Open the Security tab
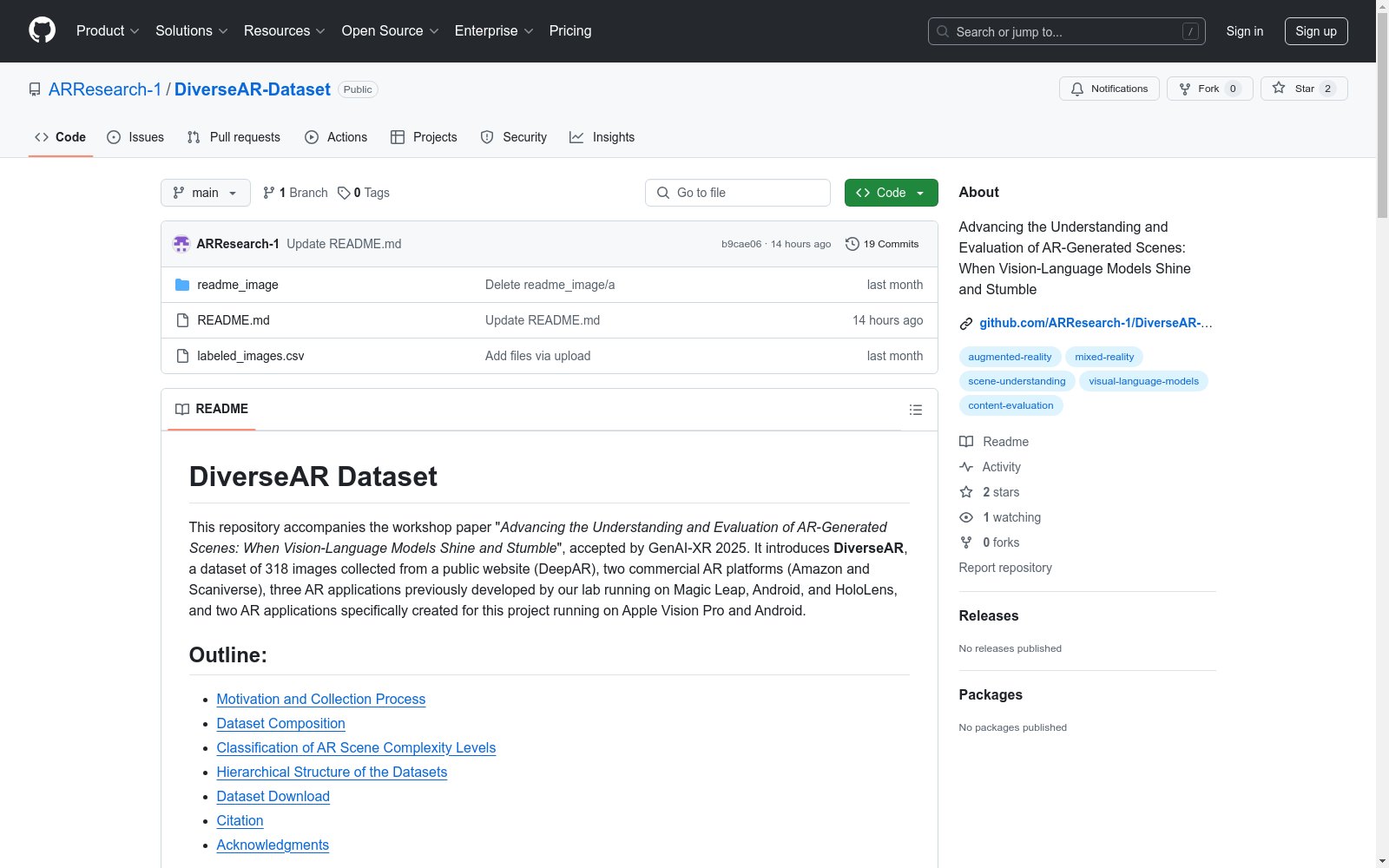The image size is (1389, 868). (514, 137)
